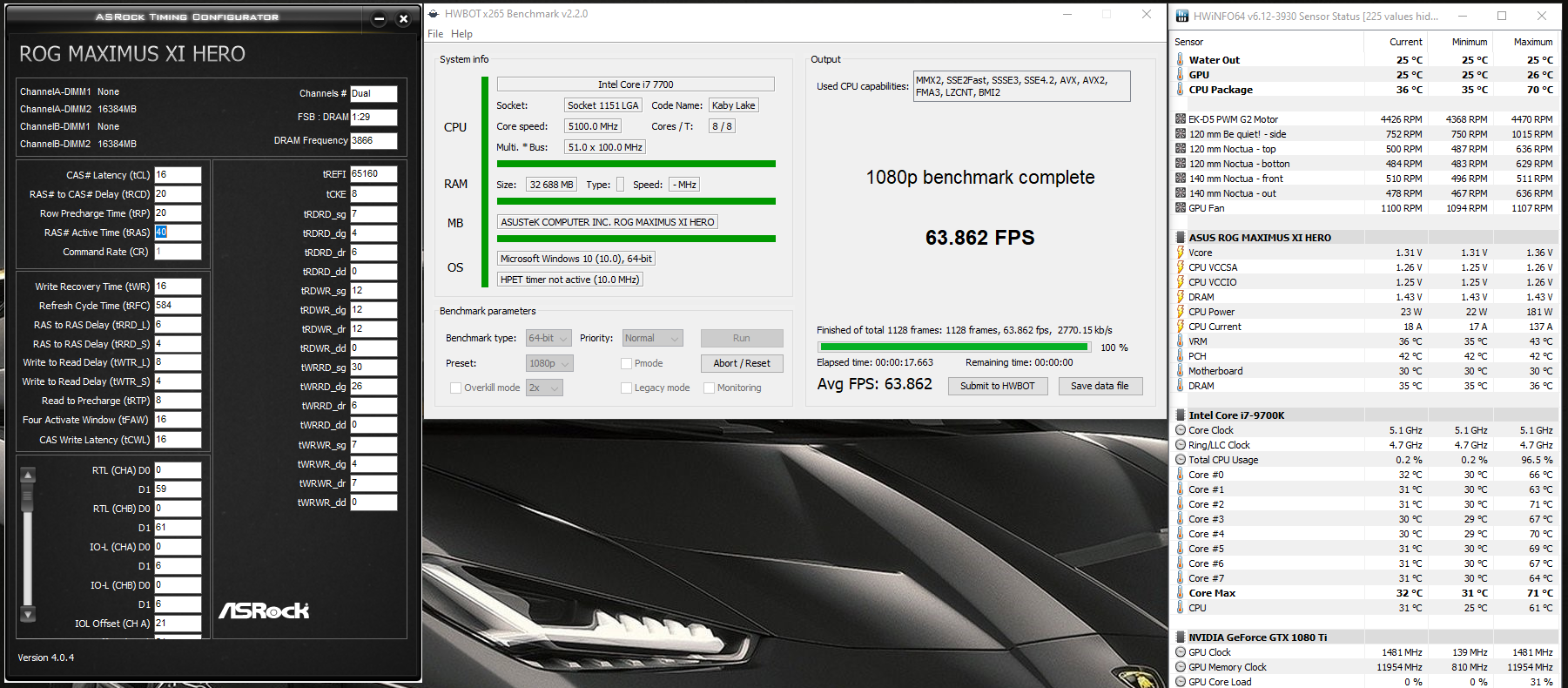Click the clock icon beside GPU Clock
The image size is (1568, 688).
[x=1181, y=651]
